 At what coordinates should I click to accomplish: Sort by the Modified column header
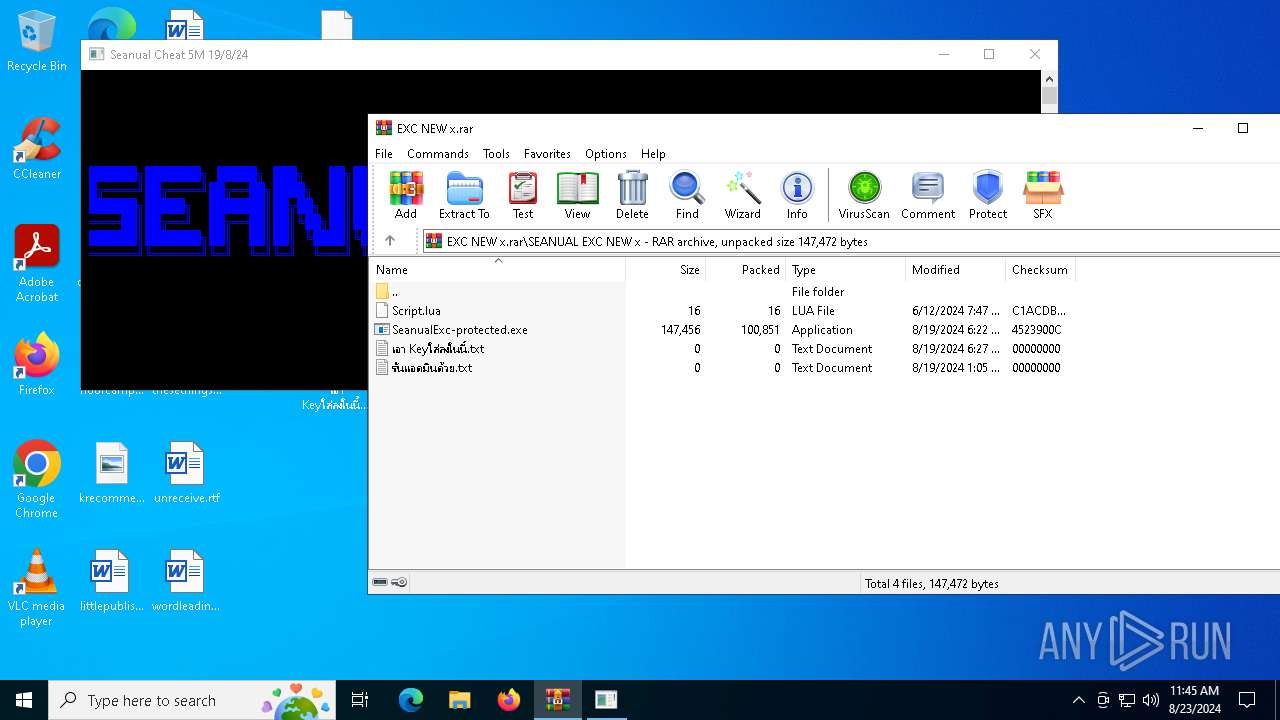click(956, 270)
